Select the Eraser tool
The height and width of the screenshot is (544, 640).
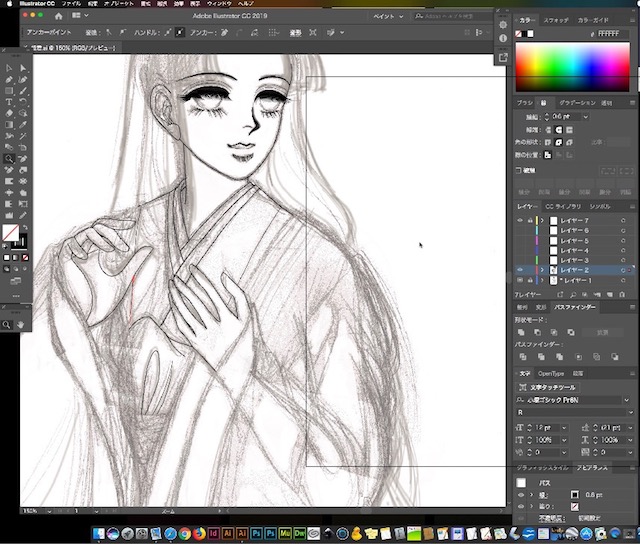pos(9,113)
